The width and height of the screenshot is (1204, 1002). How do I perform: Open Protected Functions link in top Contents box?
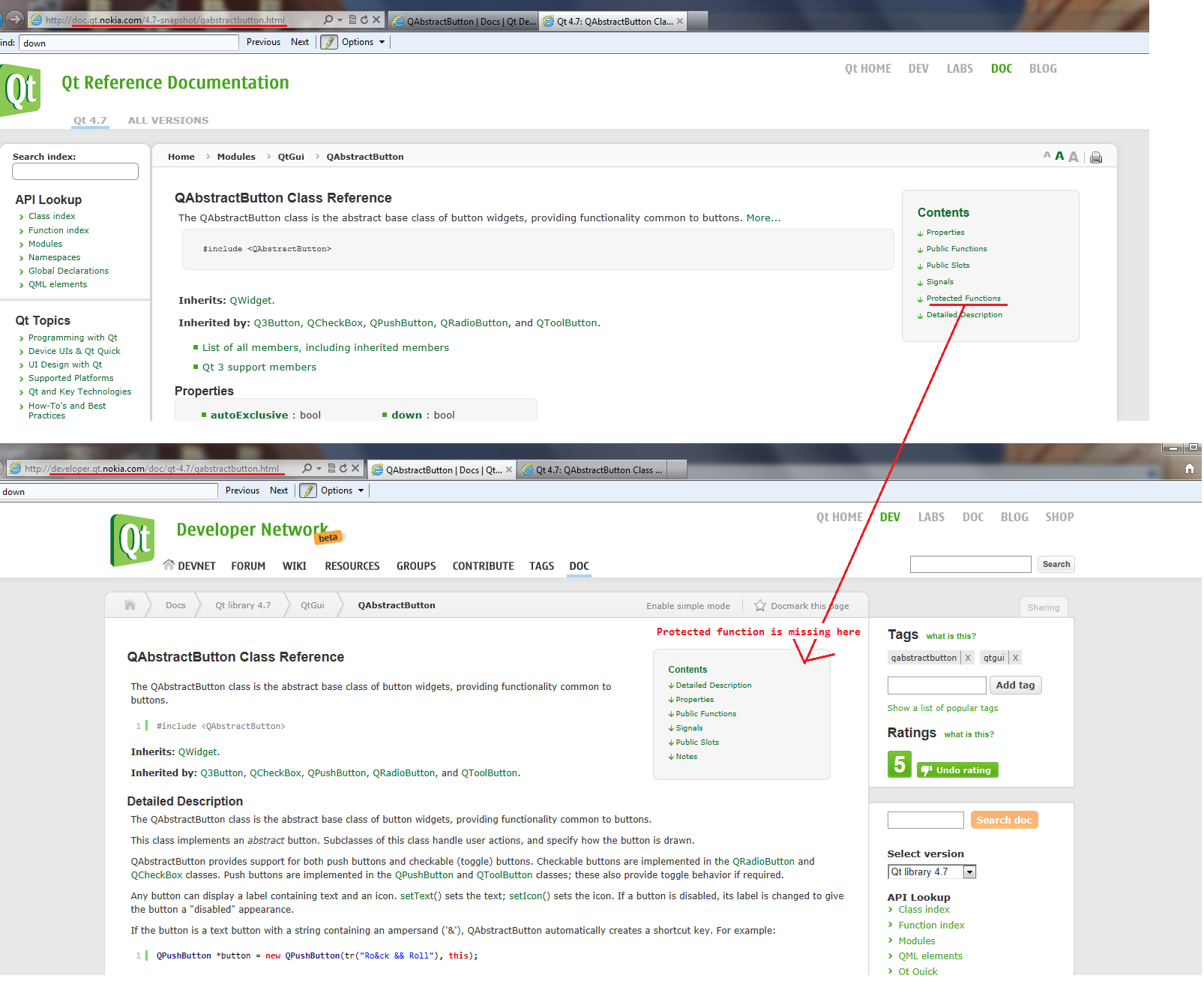pos(963,298)
